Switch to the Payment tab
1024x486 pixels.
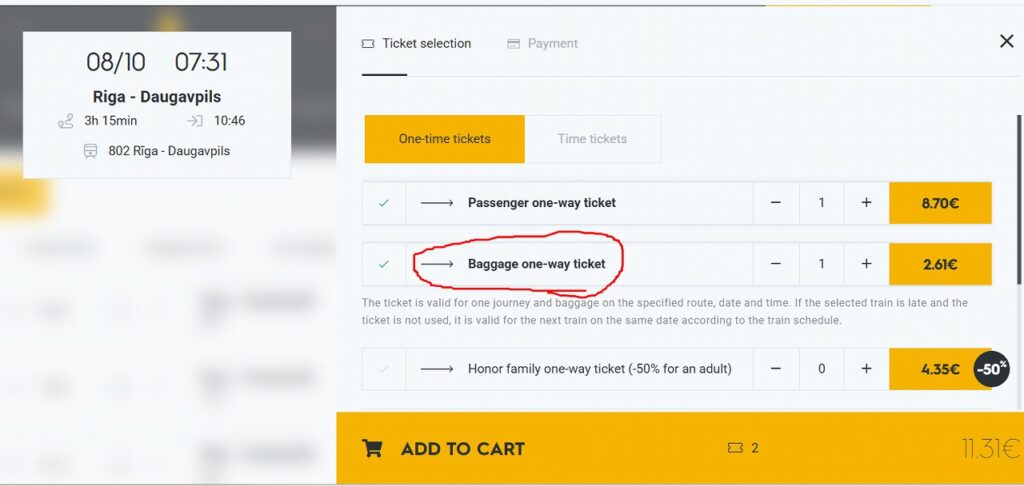click(x=543, y=44)
